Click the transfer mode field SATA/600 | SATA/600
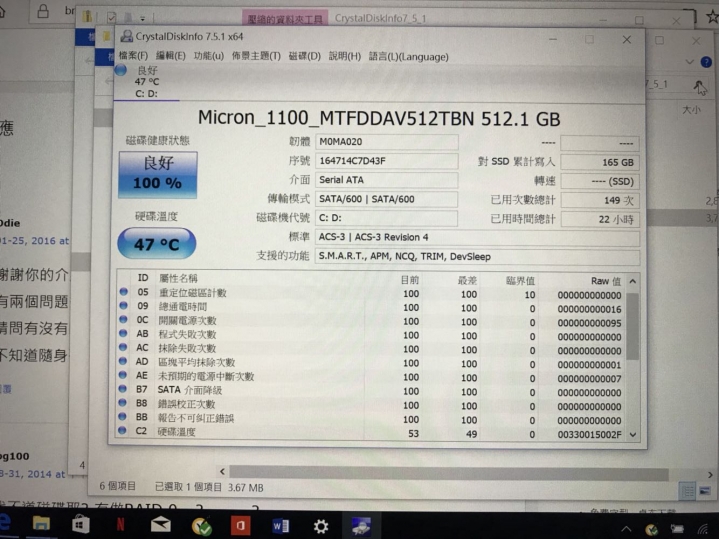This screenshot has width=720, height=539. pyautogui.click(x=386, y=199)
